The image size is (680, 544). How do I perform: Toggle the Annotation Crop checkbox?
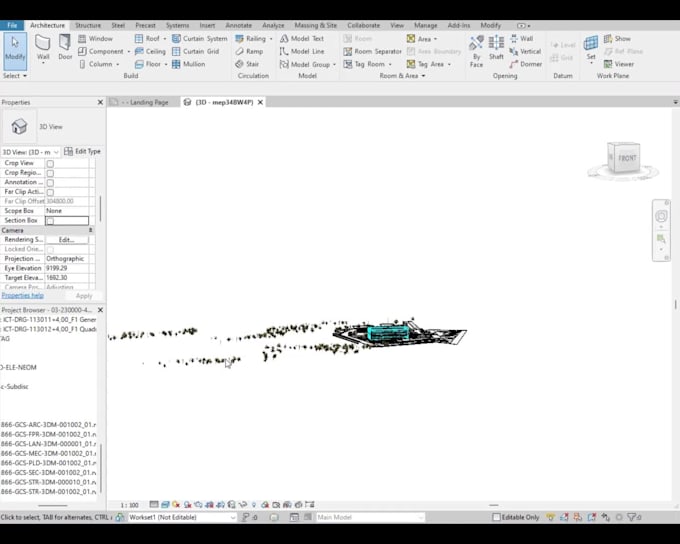tap(50, 183)
